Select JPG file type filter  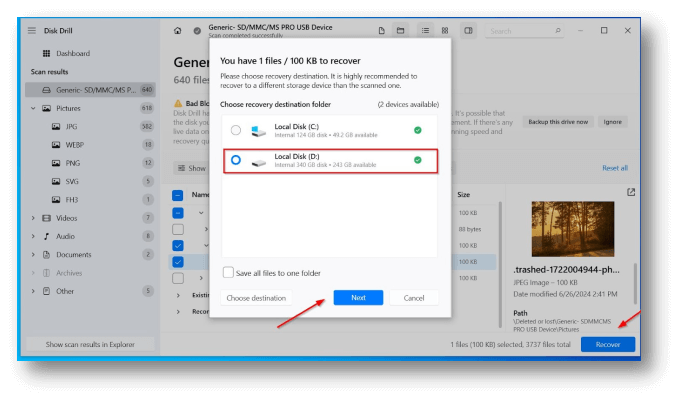click(x=71, y=126)
